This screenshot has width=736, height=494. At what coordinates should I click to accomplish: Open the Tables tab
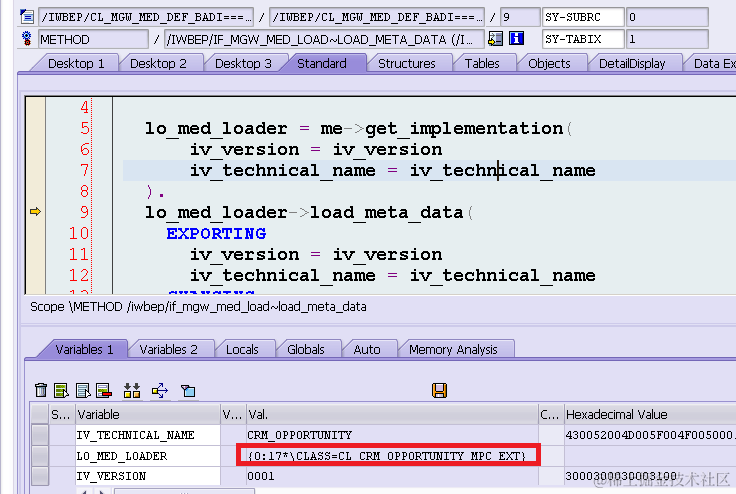point(482,63)
